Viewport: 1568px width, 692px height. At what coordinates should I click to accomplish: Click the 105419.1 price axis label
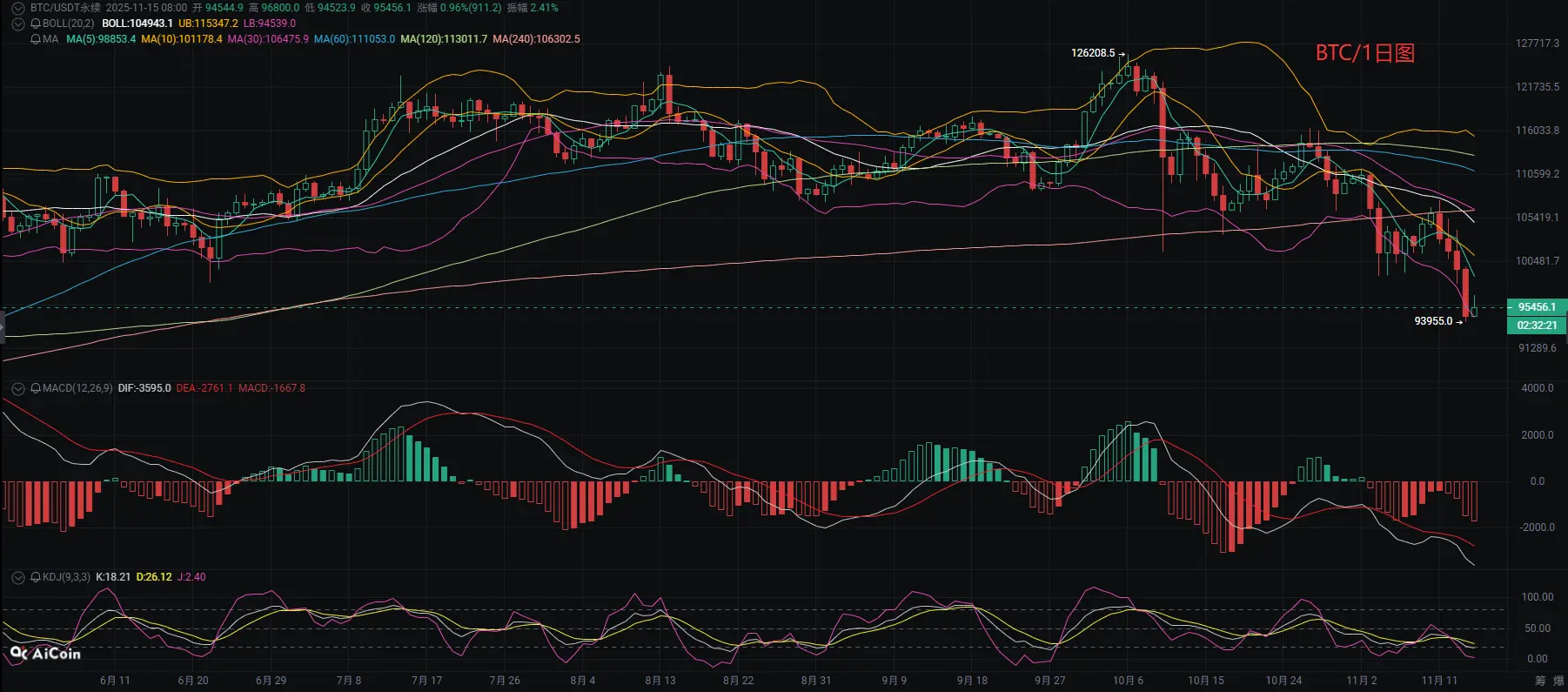pos(1538,218)
